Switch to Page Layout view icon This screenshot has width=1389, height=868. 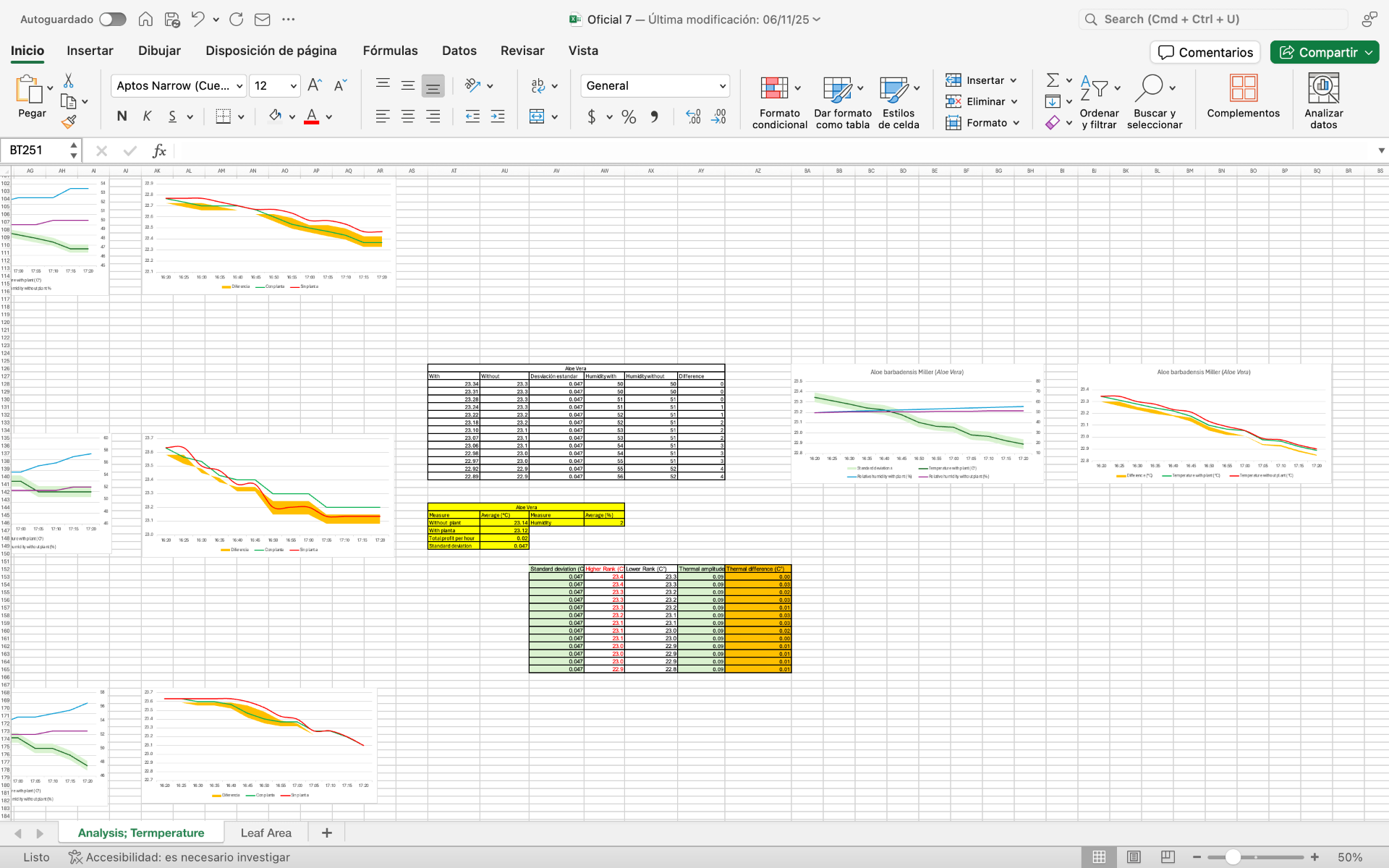pos(1134,857)
